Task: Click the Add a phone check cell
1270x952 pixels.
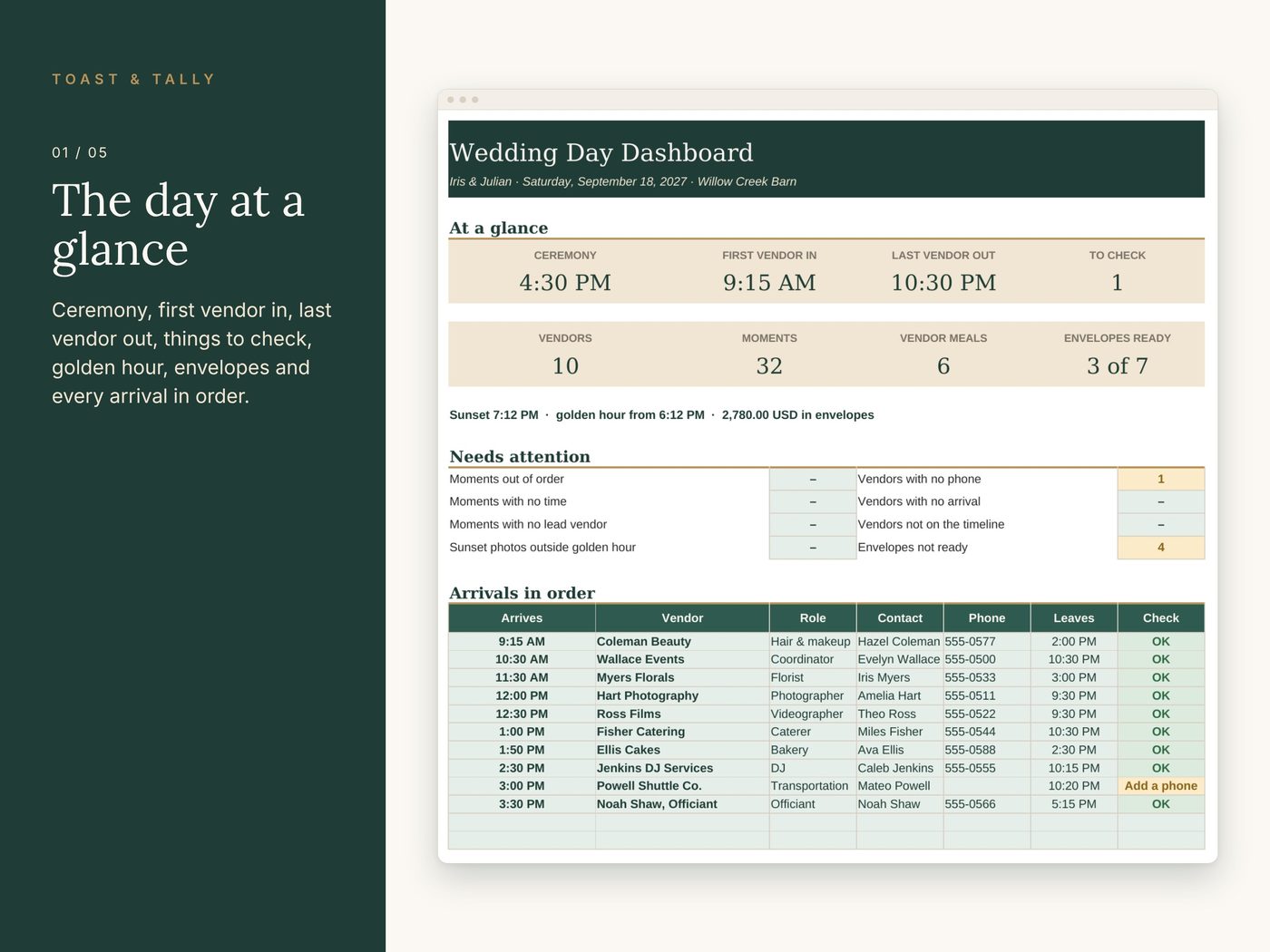Action: click(1161, 787)
